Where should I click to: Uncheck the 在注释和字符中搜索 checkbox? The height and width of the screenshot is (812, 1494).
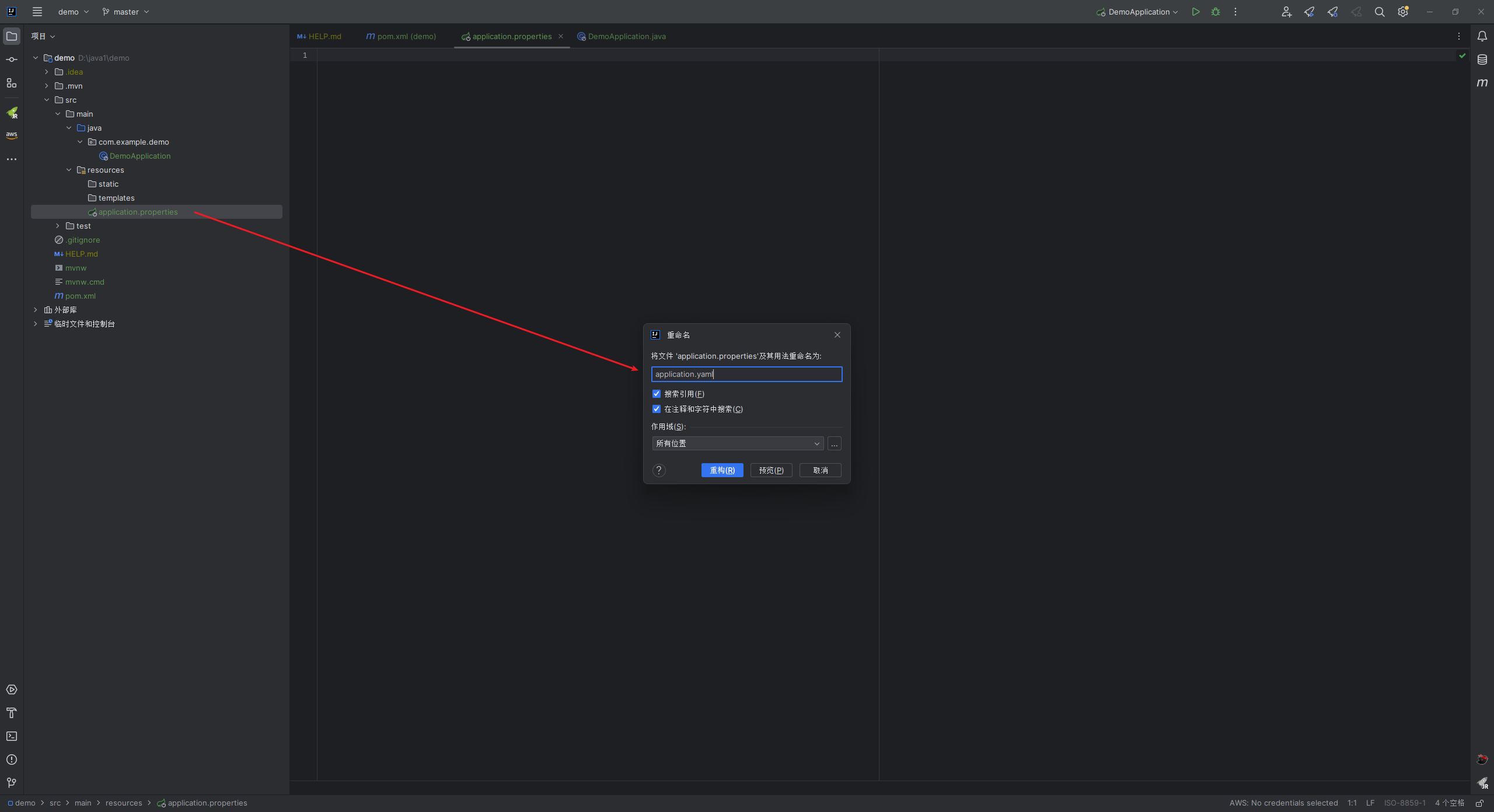coord(657,409)
